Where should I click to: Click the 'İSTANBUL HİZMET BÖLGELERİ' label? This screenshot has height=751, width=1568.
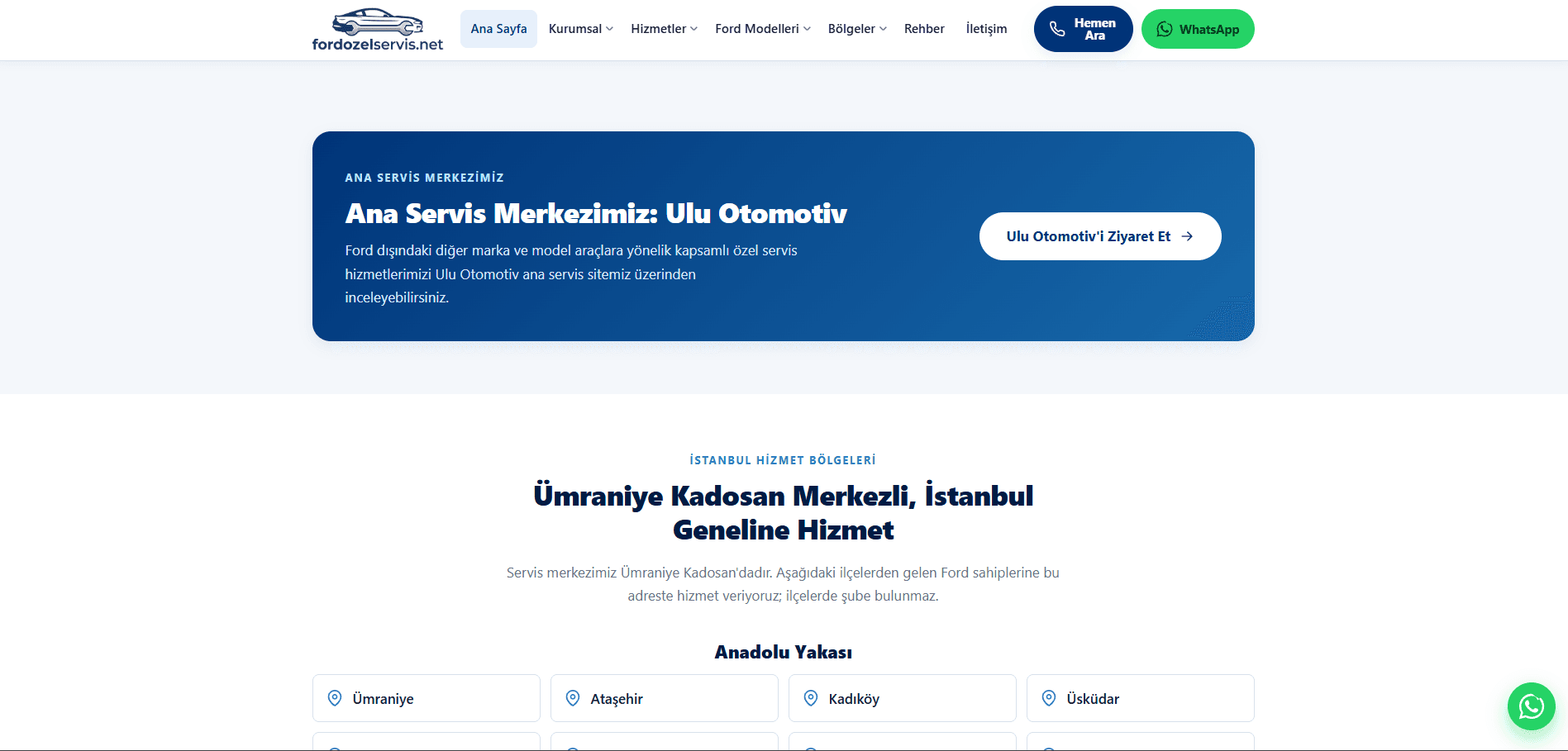click(783, 460)
